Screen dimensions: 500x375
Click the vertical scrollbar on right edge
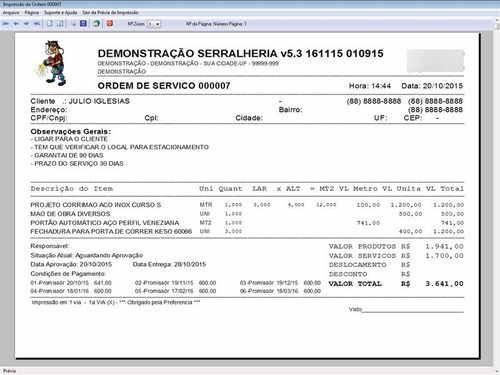pos(497,197)
